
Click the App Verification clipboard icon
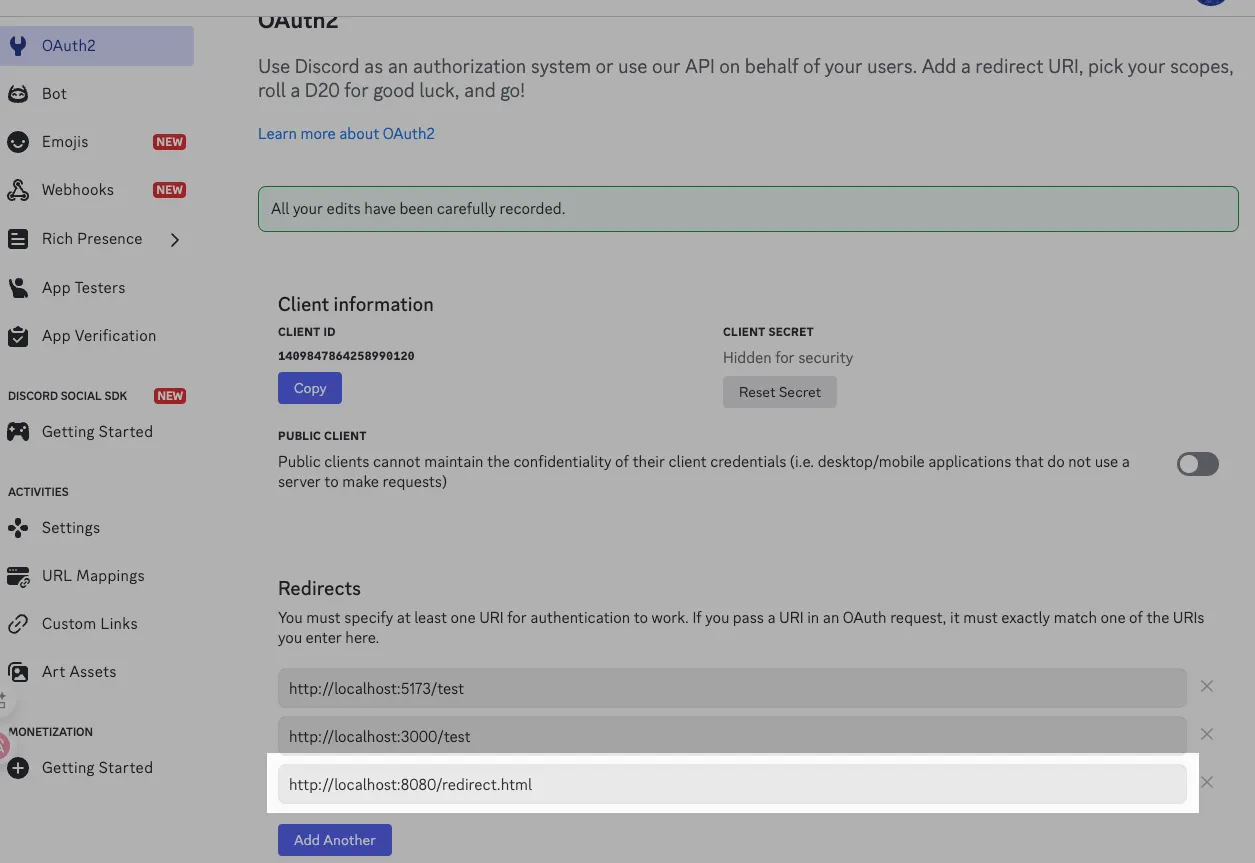18,336
